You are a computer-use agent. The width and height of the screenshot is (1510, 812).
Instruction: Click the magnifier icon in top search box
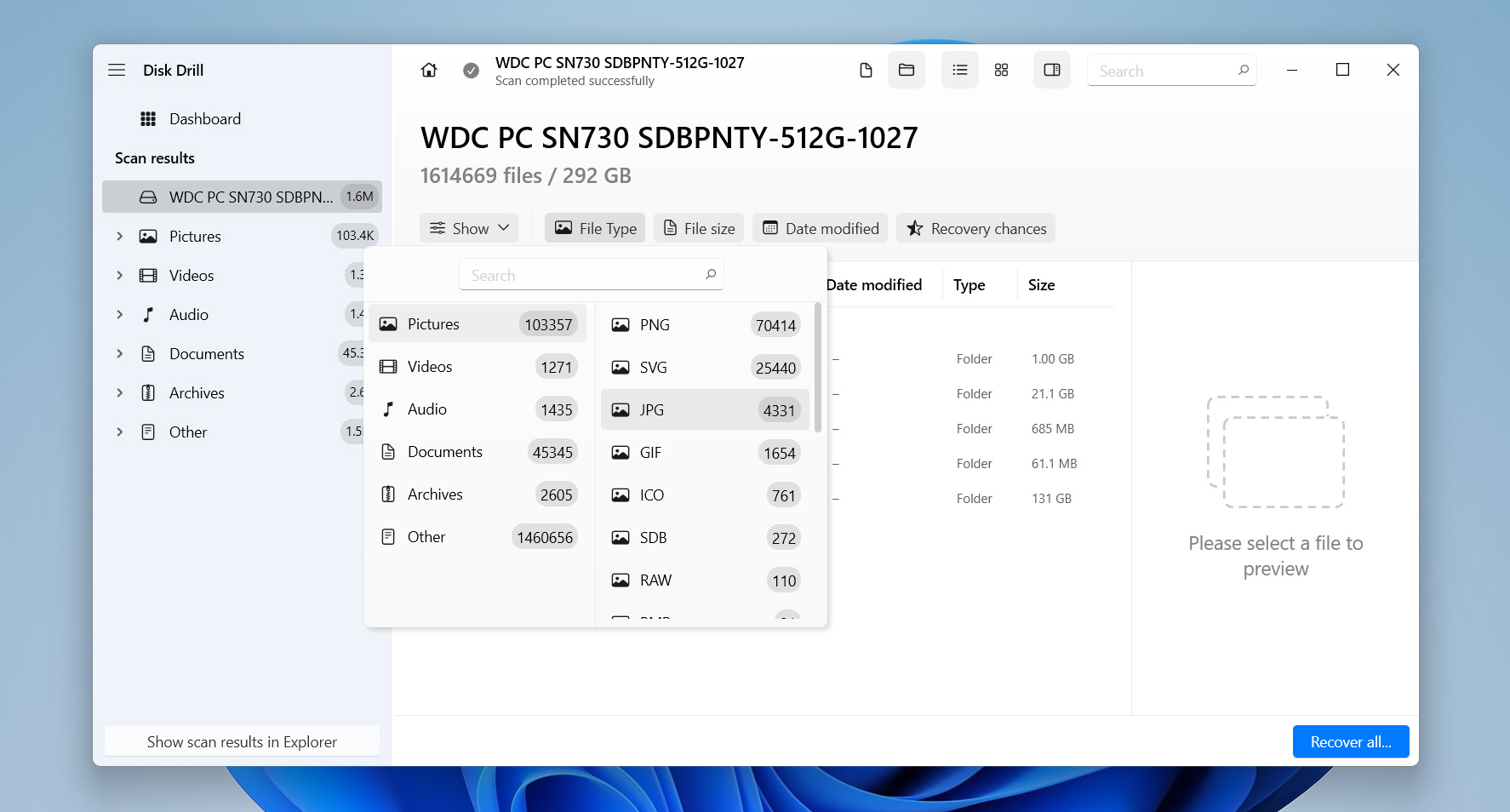[1243, 70]
